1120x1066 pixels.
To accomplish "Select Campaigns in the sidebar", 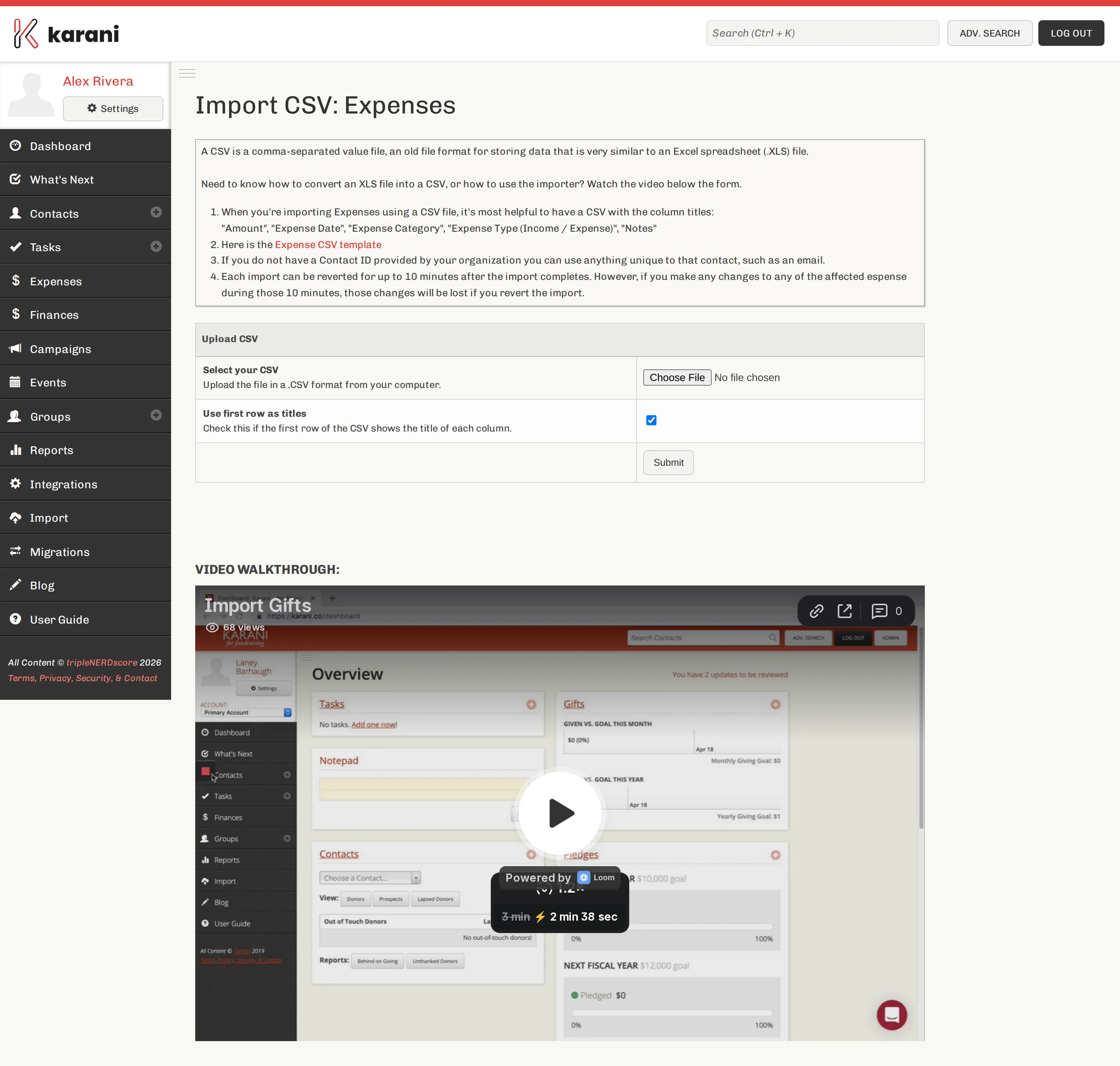I will (85, 349).
